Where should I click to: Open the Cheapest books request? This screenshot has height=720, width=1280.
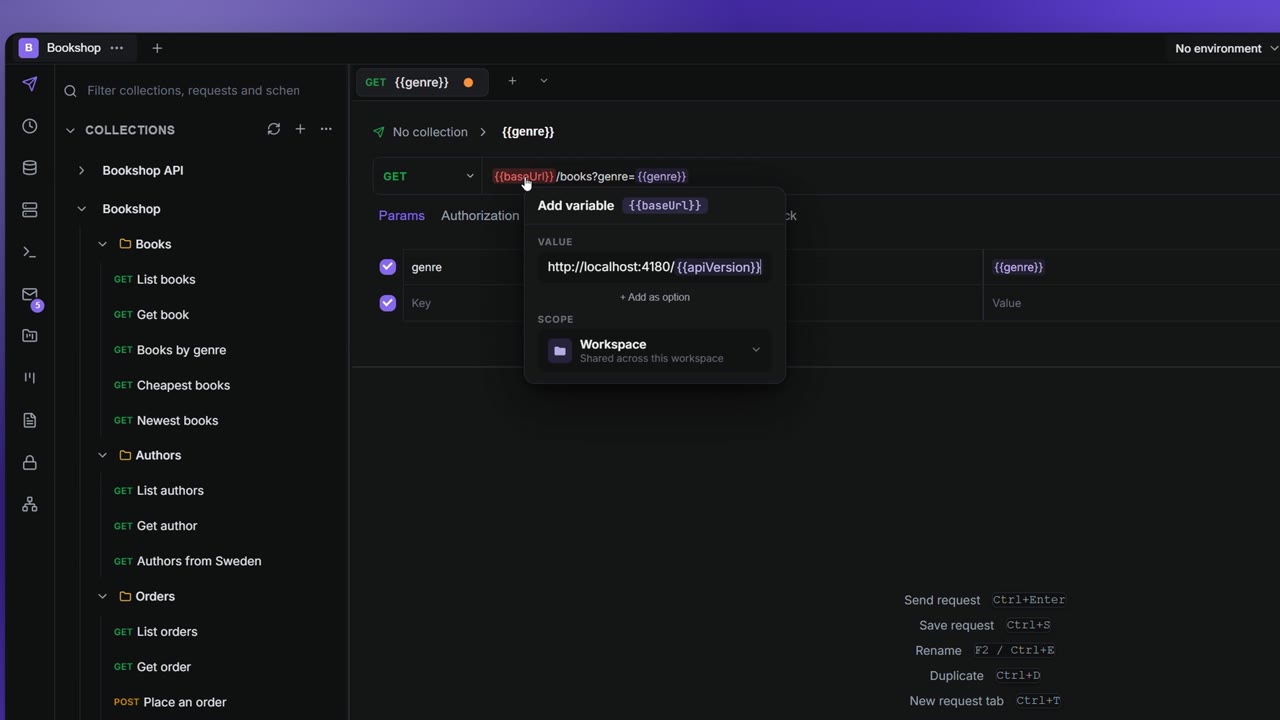tap(183, 385)
